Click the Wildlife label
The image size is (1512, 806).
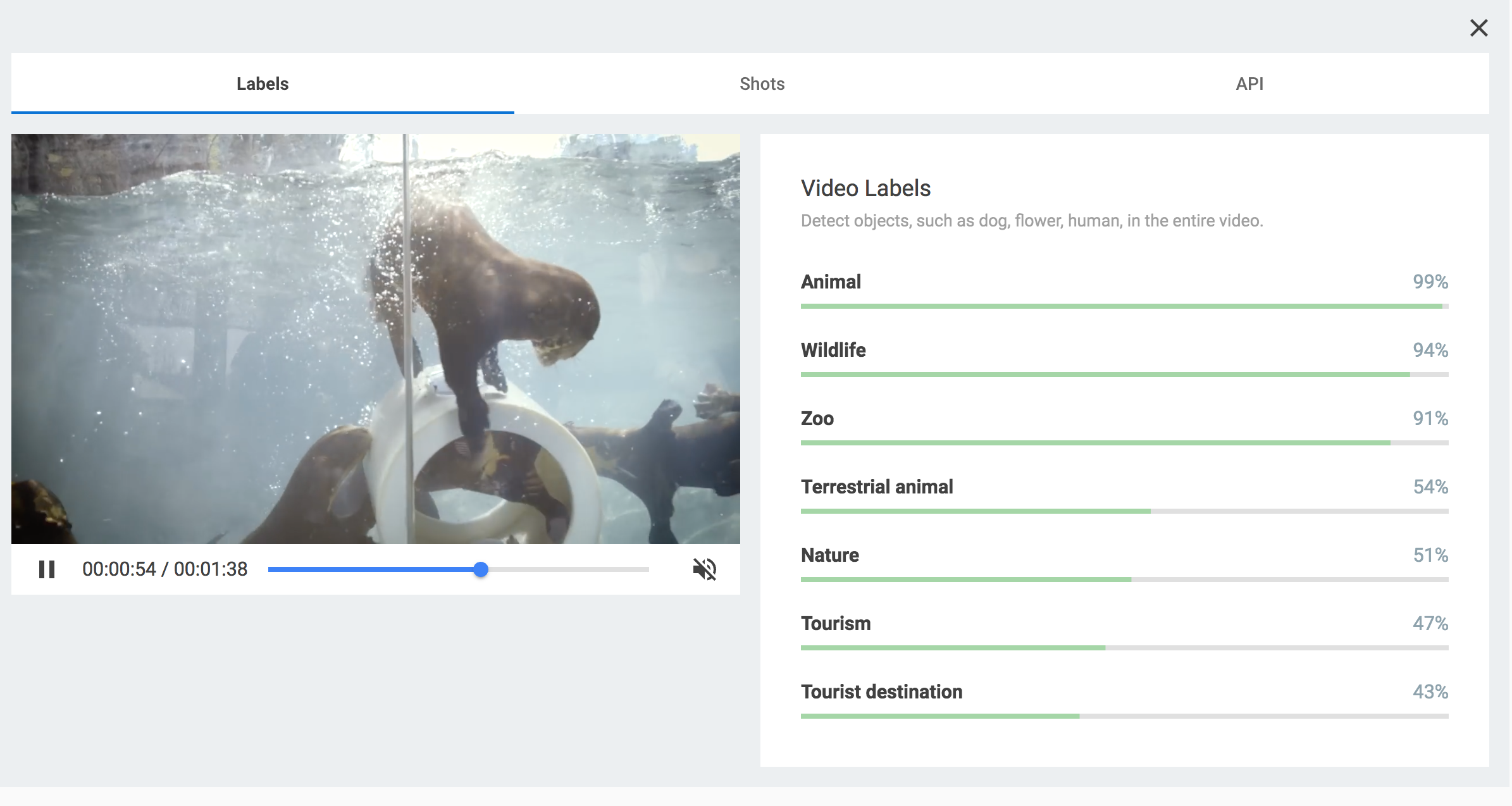pyautogui.click(x=833, y=350)
